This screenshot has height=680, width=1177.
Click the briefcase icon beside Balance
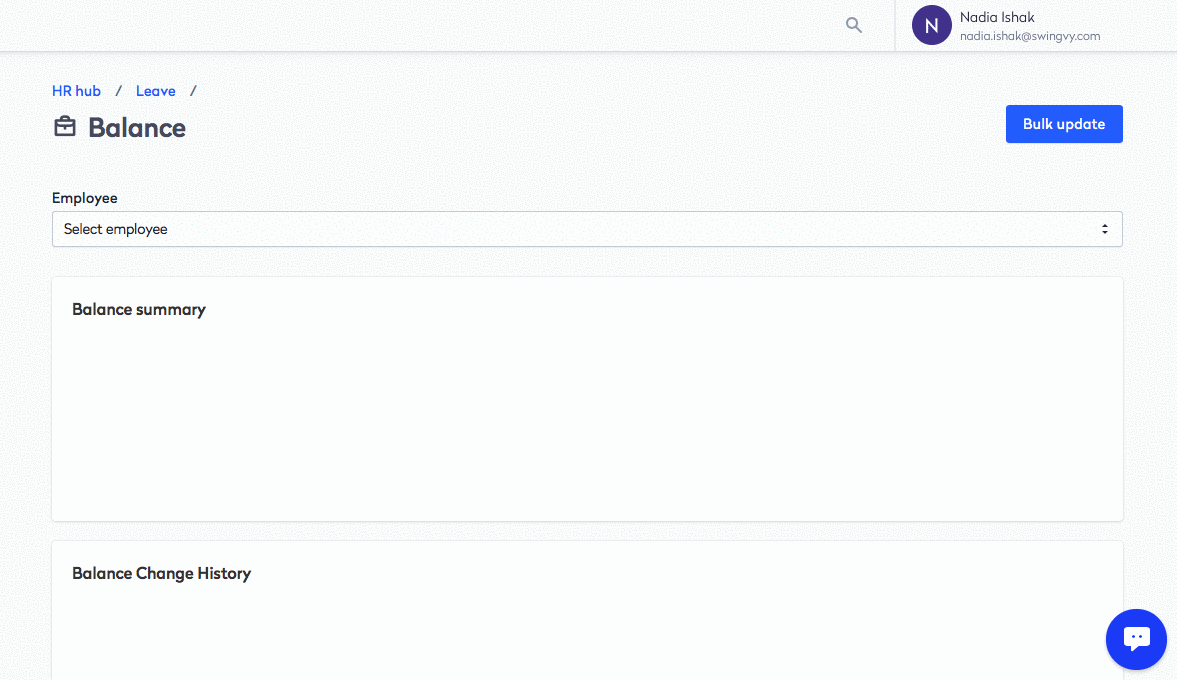[65, 127]
